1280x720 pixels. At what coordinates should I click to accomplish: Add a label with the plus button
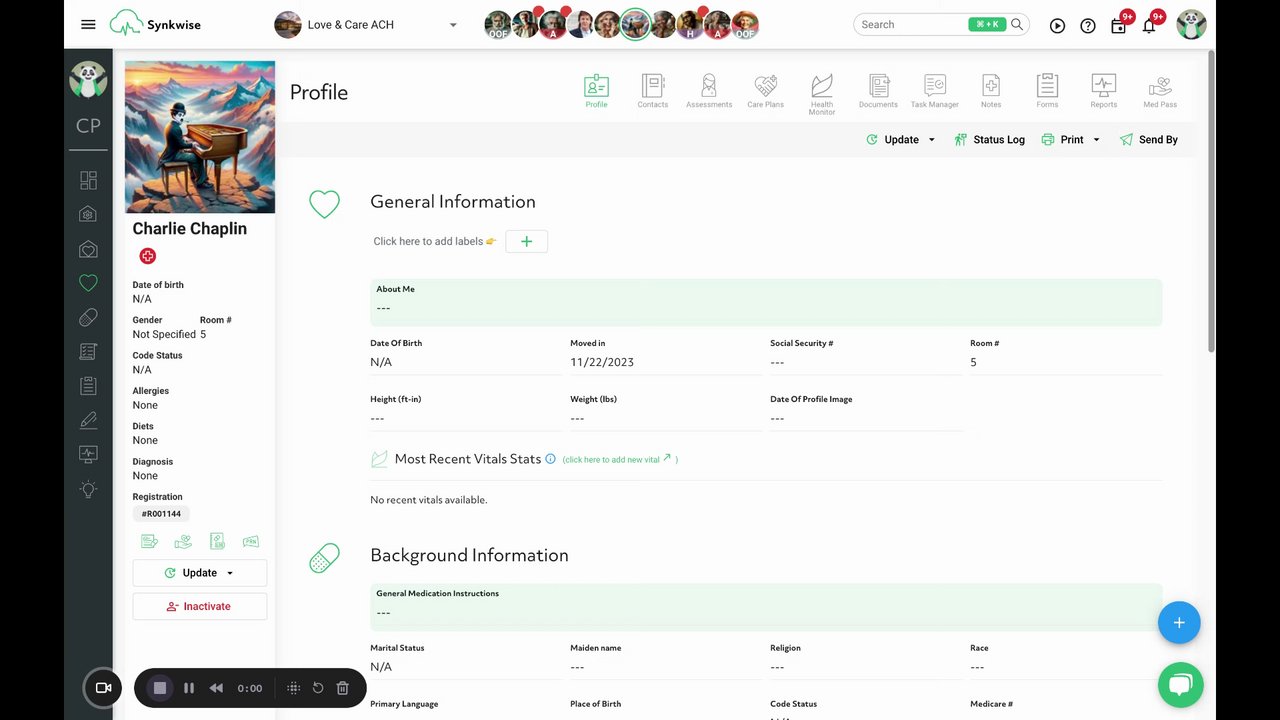[x=526, y=241]
